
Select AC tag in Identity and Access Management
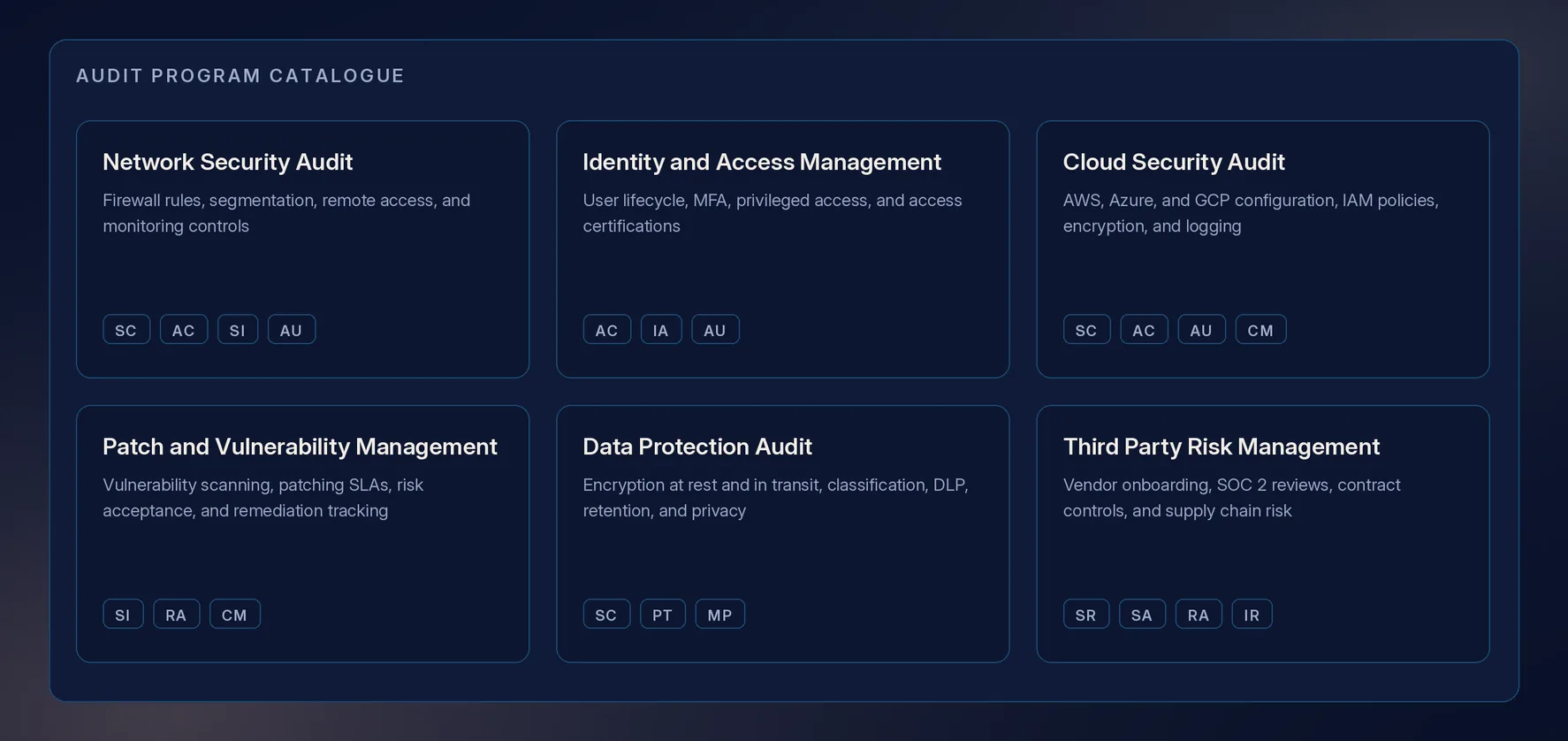[x=607, y=330]
